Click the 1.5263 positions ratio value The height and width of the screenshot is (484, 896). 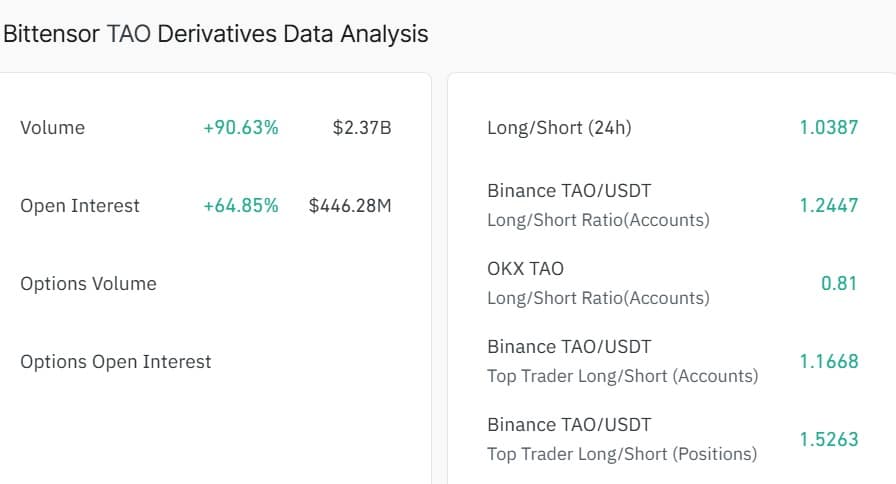tap(828, 440)
